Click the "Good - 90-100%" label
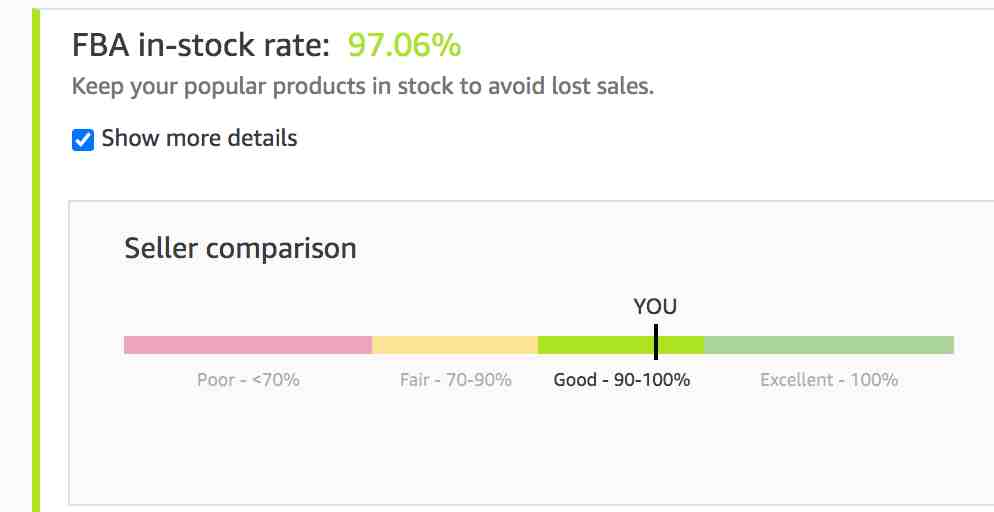This screenshot has width=994, height=512. coord(622,380)
